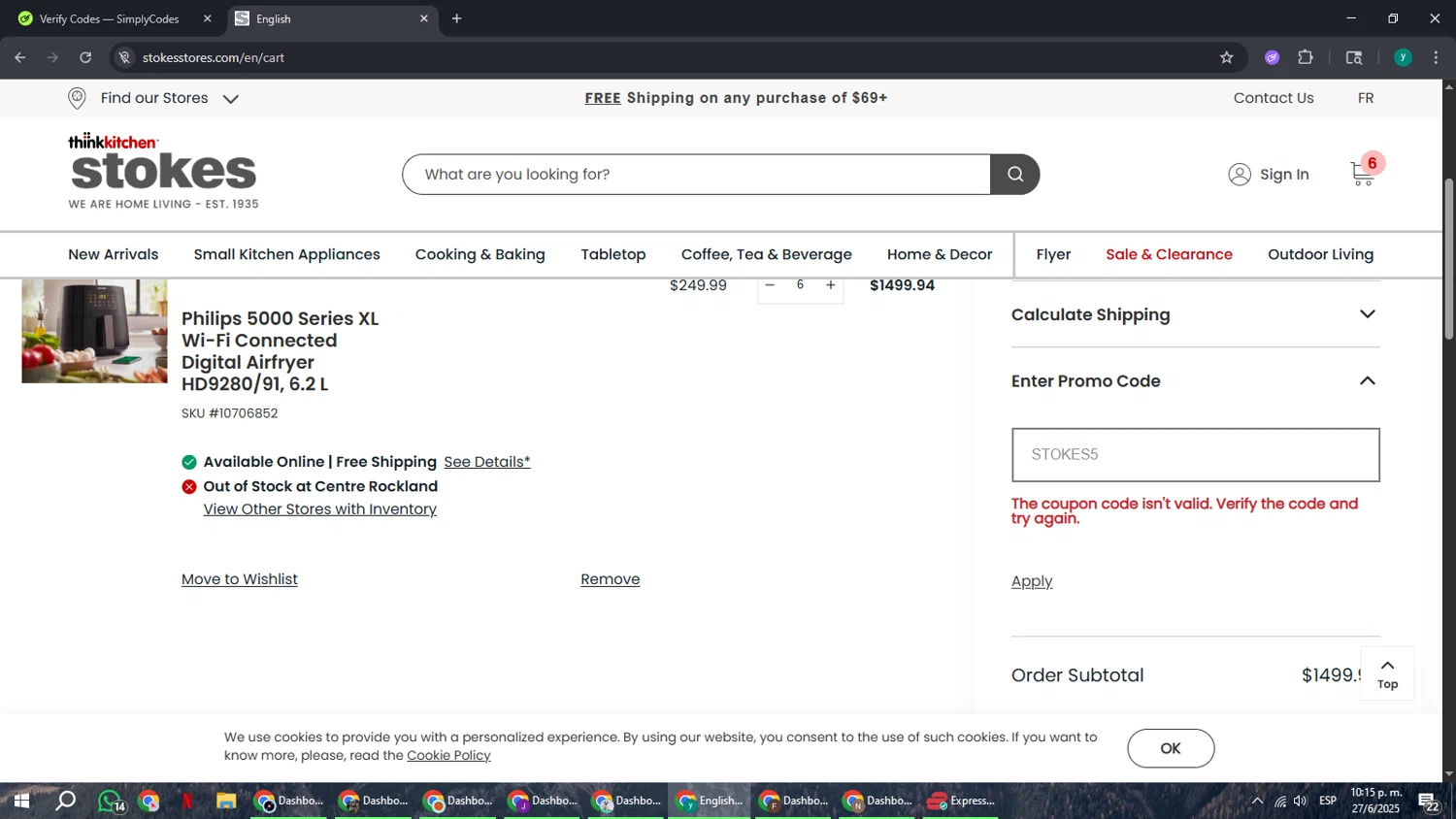Open the See Details* shipping link

[x=487, y=462]
